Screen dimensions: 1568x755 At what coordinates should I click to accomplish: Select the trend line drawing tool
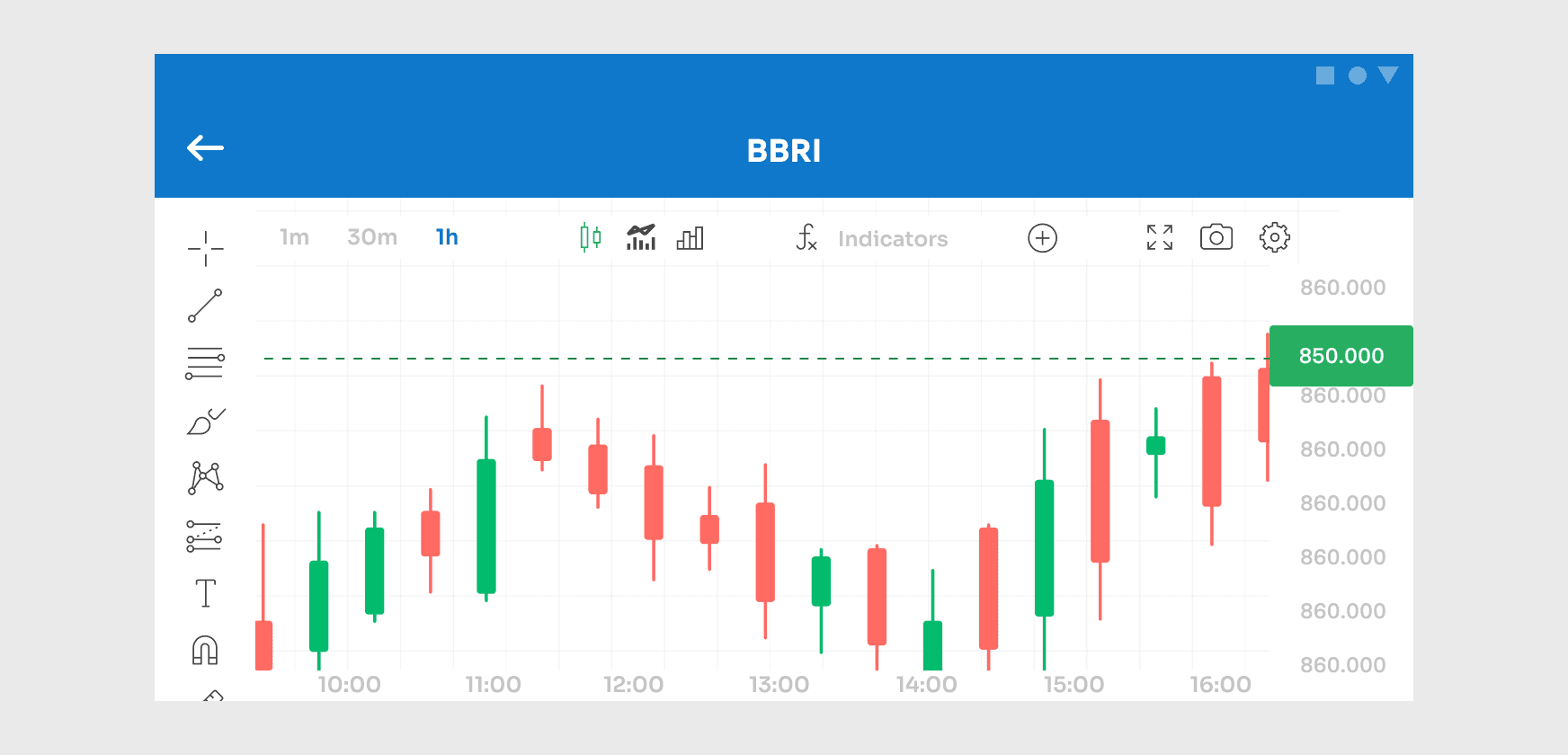(205, 306)
